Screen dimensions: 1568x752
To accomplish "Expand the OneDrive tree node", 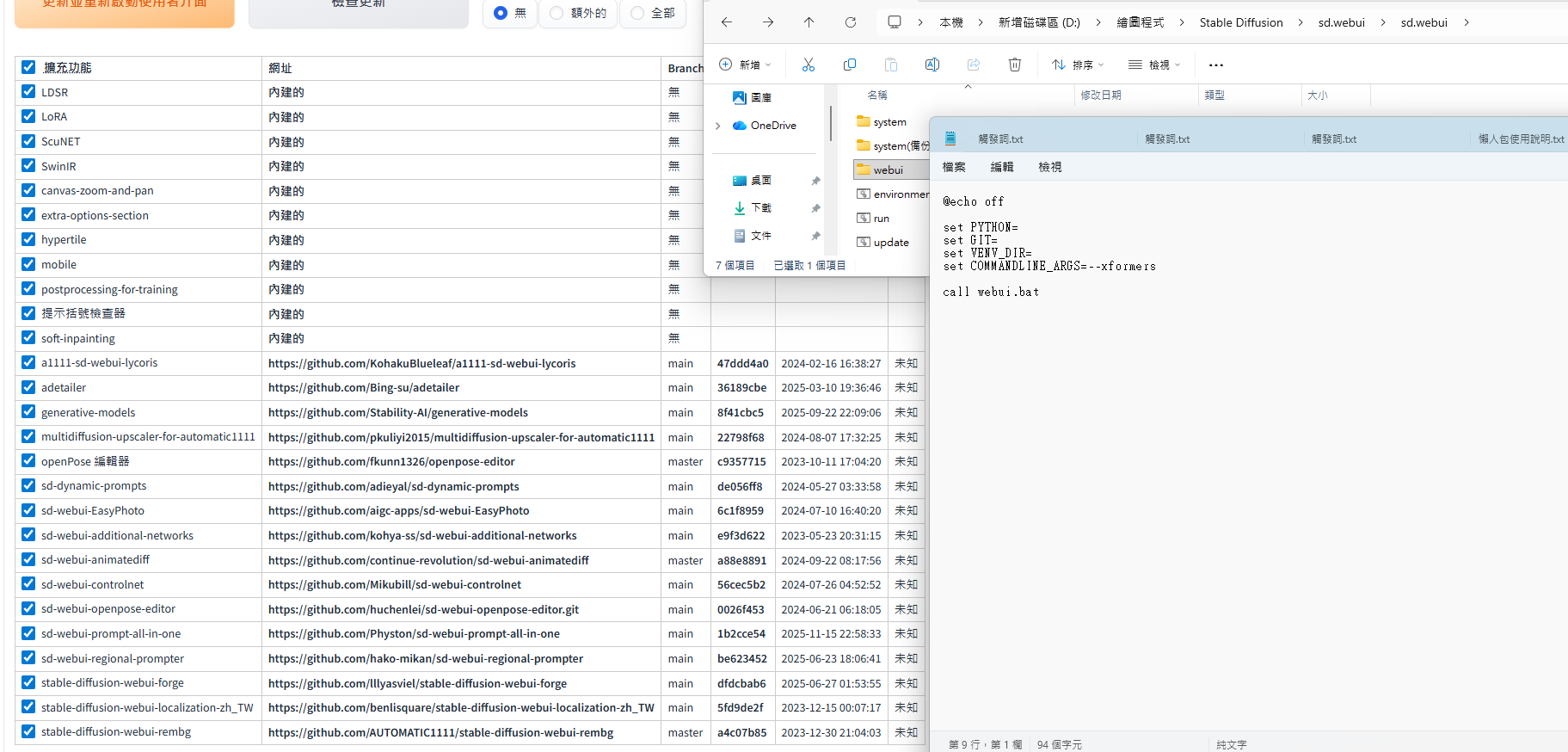I will coord(718,126).
